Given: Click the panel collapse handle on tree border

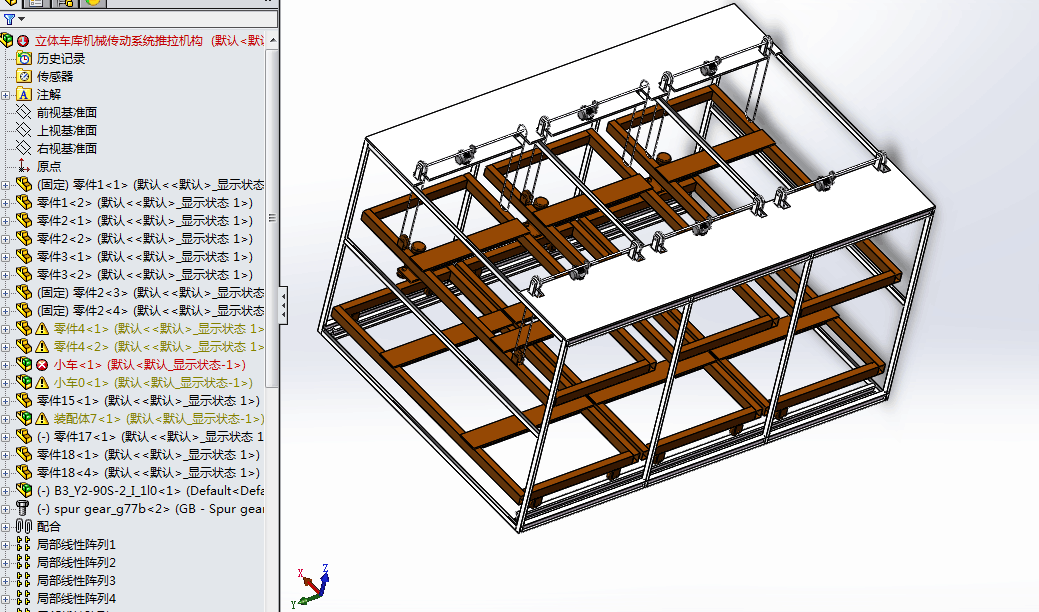Looking at the screenshot, I should click(283, 305).
